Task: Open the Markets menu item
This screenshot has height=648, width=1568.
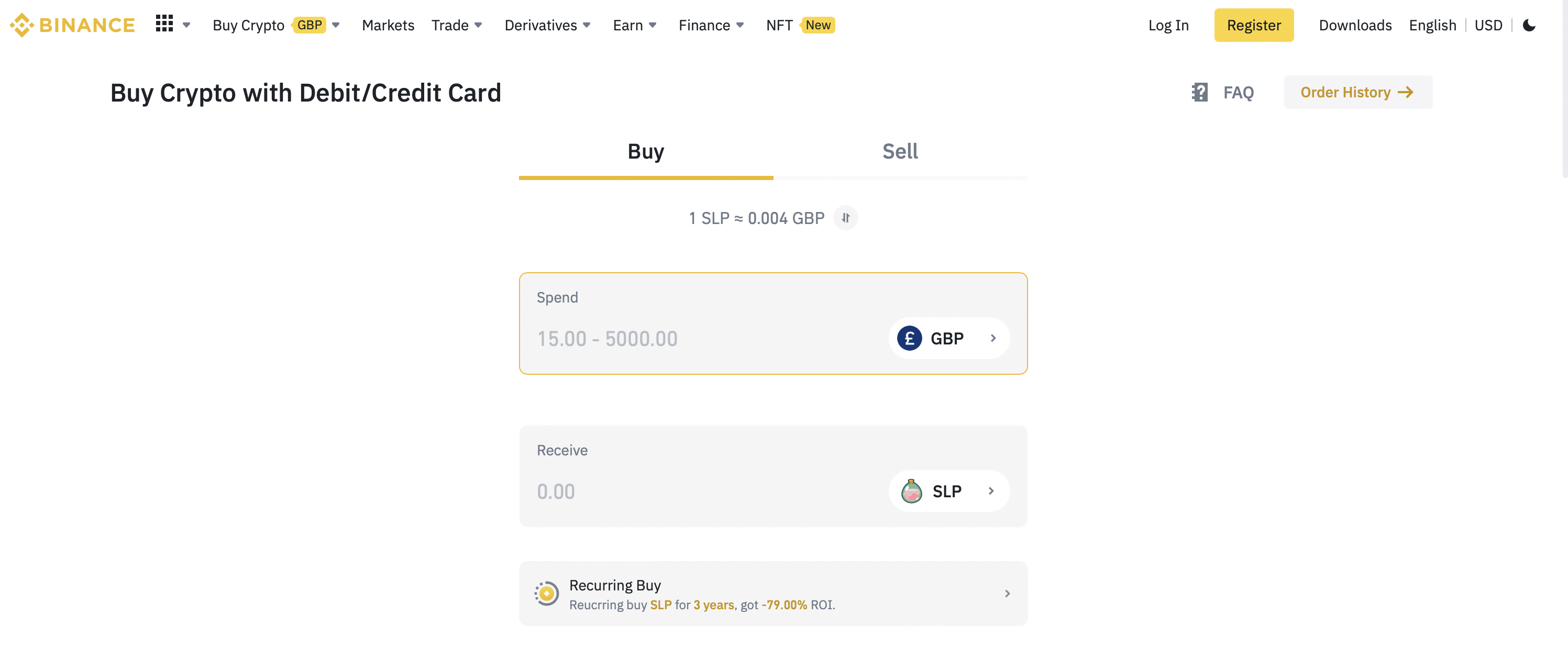Action: click(x=388, y=25)
